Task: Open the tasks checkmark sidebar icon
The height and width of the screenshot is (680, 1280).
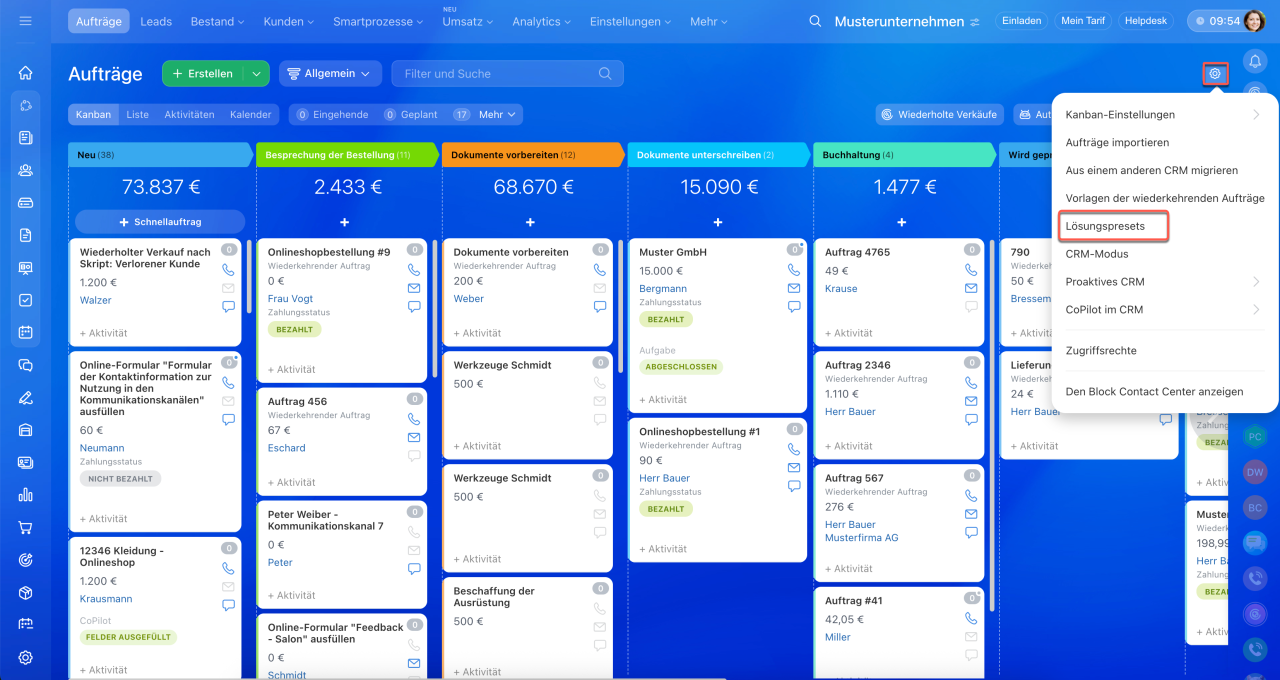Action: [x=26, y=300]
